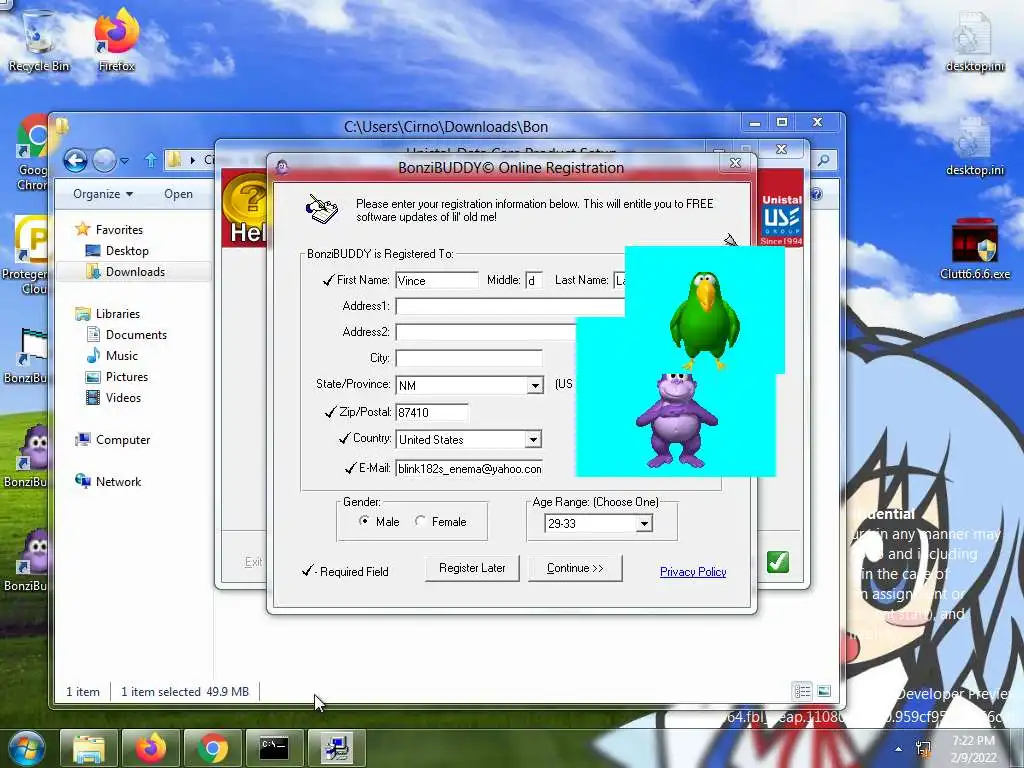
Task: Click the City input field
Action: (469, 358)
